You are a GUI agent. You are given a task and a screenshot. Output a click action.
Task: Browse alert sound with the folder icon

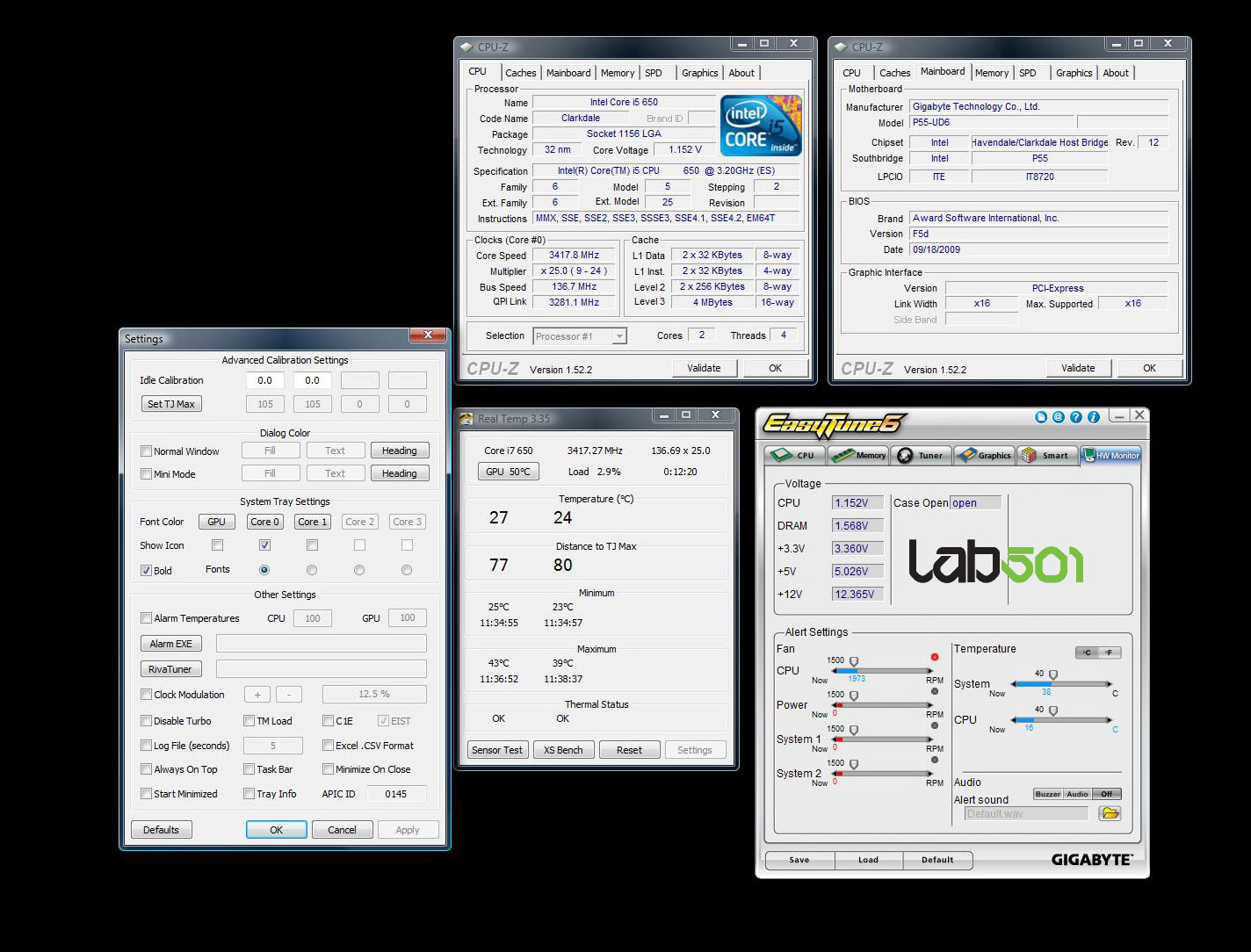[x=1110, y=813]
